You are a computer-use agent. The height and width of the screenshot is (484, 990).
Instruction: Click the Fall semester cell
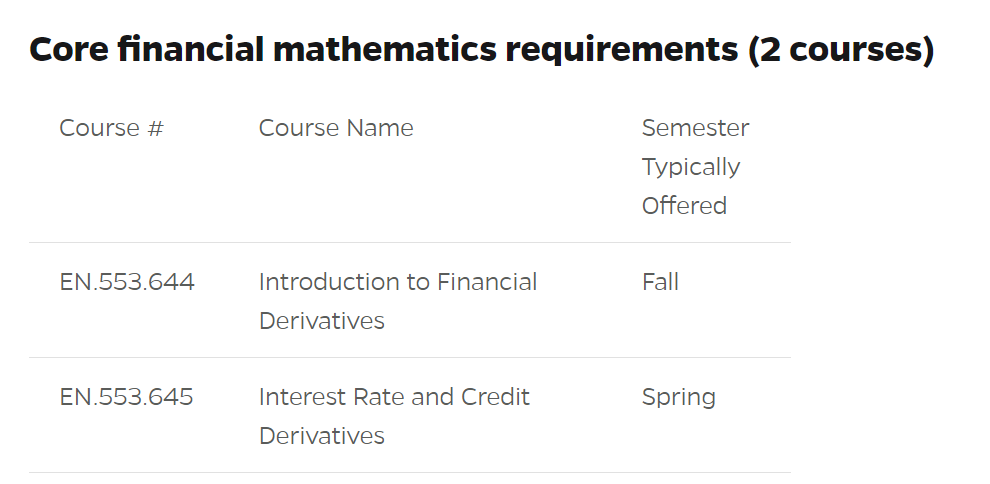[660, 282]
